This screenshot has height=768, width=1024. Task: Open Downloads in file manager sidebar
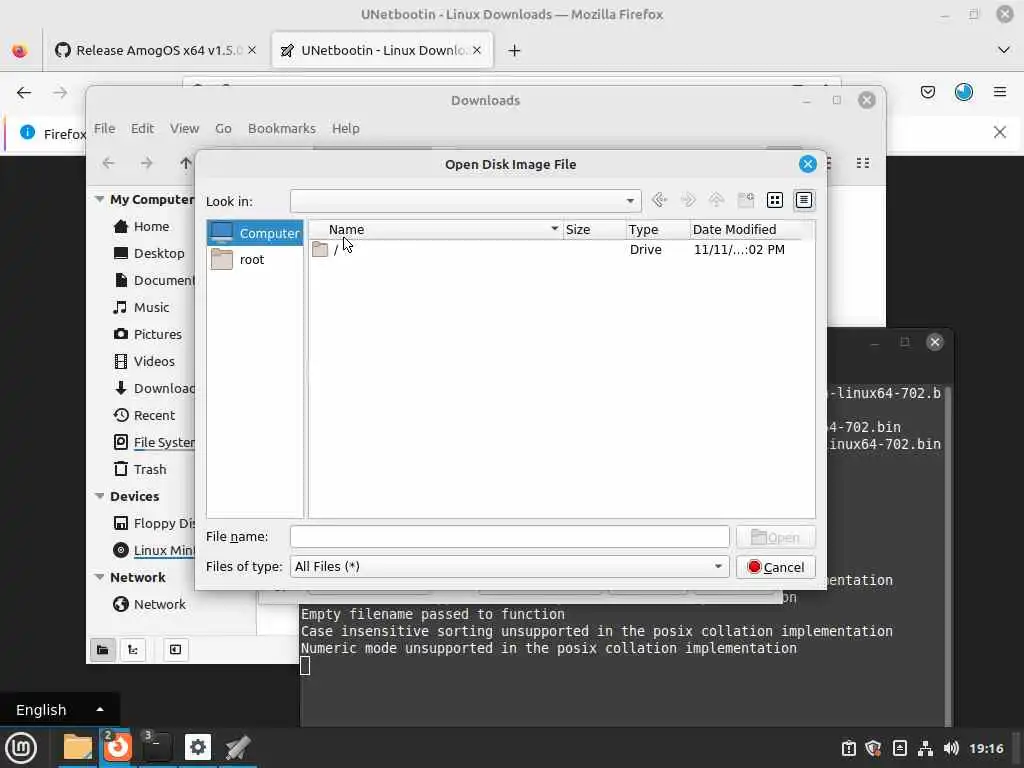153,389
